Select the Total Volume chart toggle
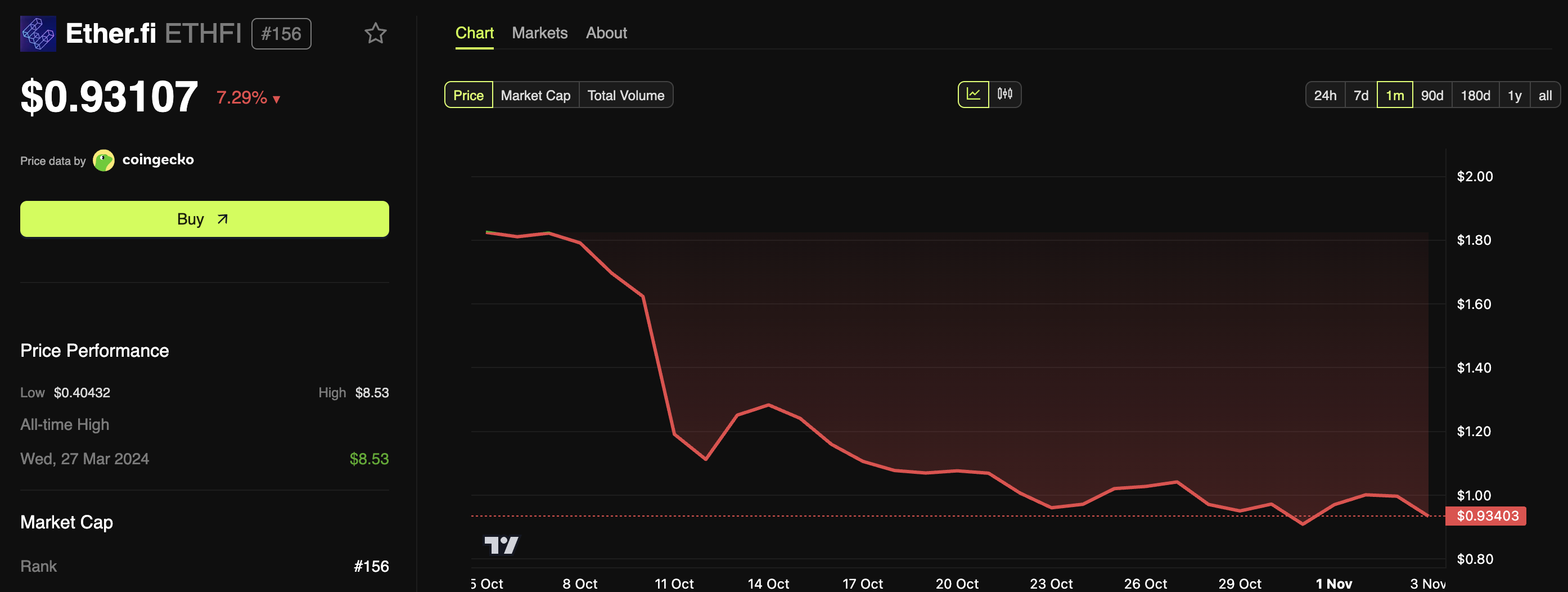 626,95
